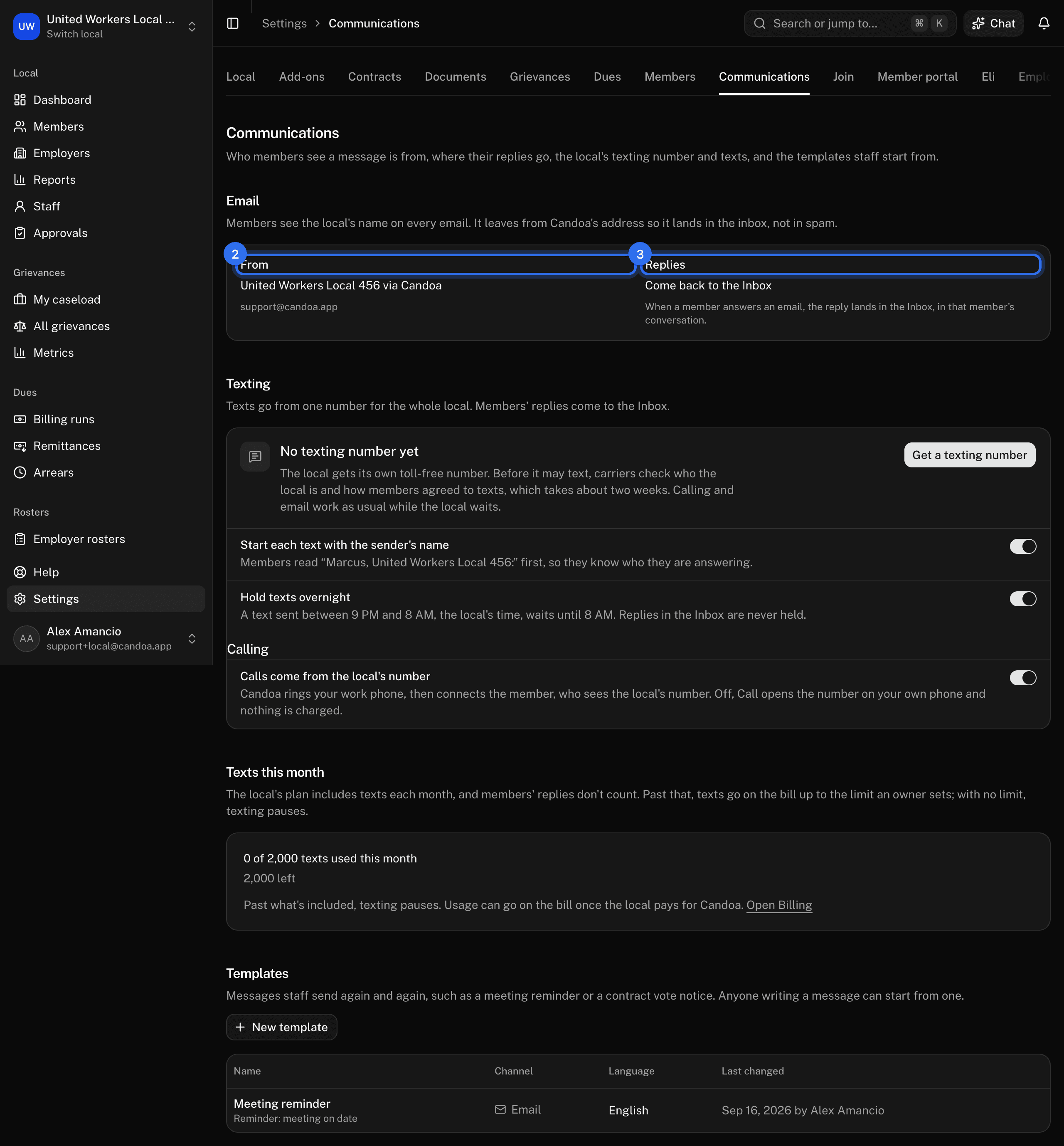Open Remittances
Viewport: 1064px width, 1146px height.
pos(106,446)
